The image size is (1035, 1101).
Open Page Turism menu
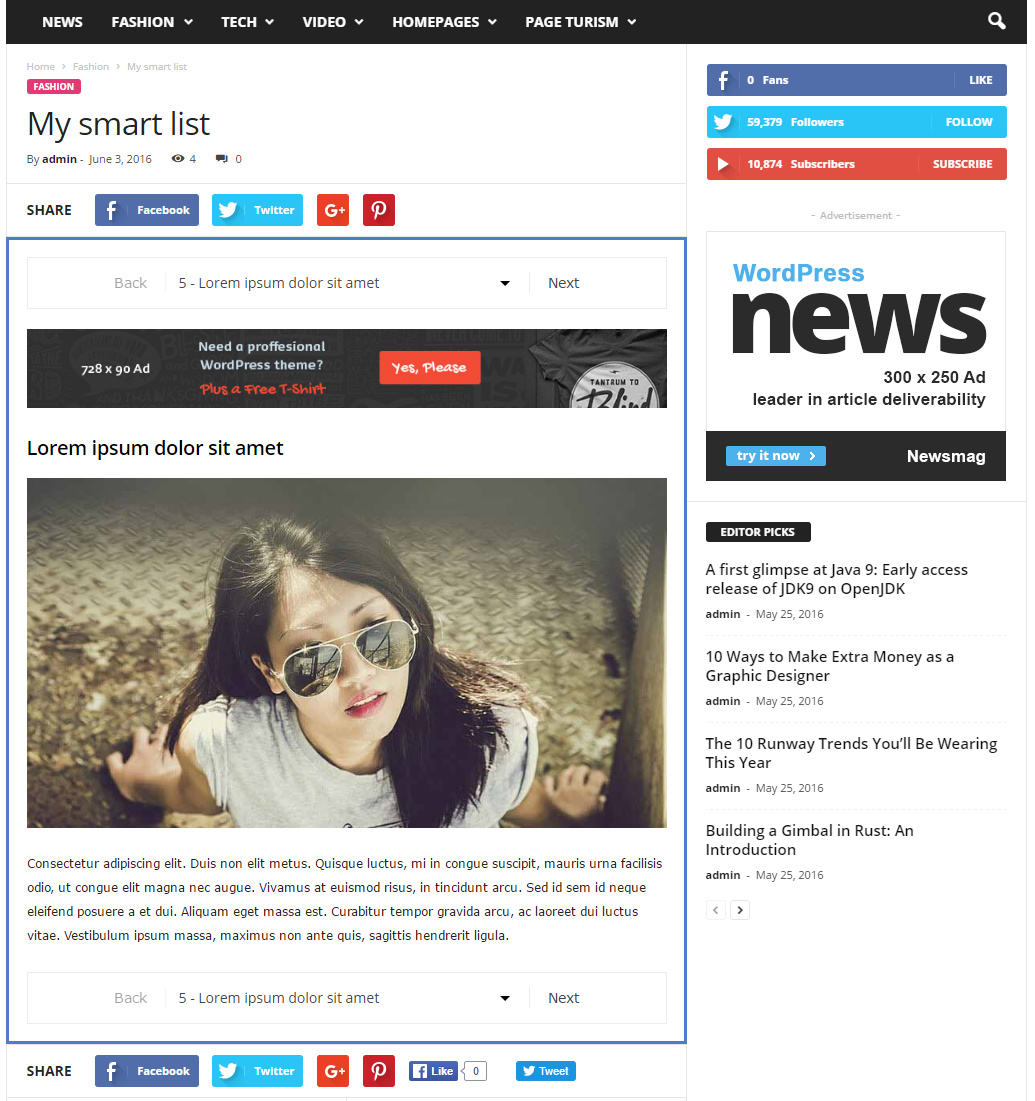coord(581,22)
